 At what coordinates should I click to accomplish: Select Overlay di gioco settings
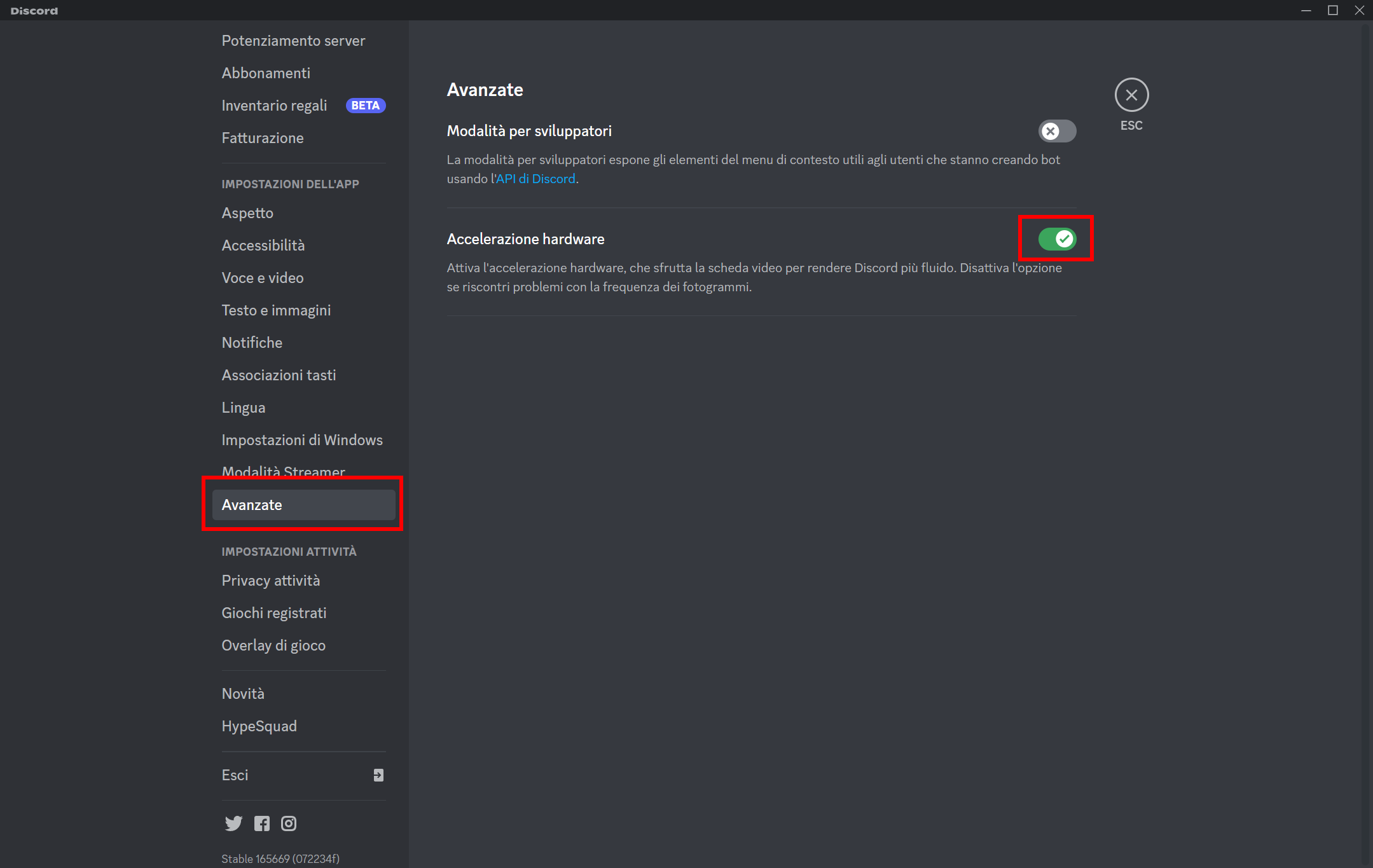coord(273,645)
